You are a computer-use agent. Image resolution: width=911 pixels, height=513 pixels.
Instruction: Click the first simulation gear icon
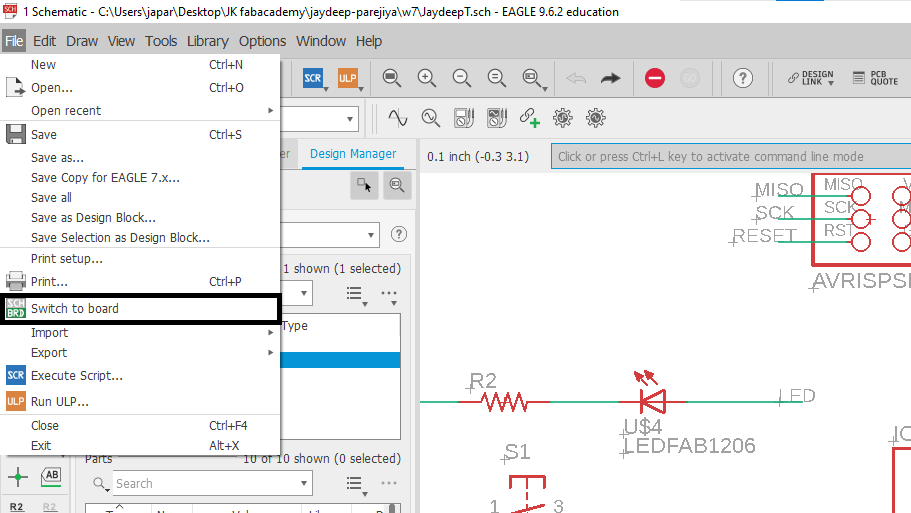(562, 118)
